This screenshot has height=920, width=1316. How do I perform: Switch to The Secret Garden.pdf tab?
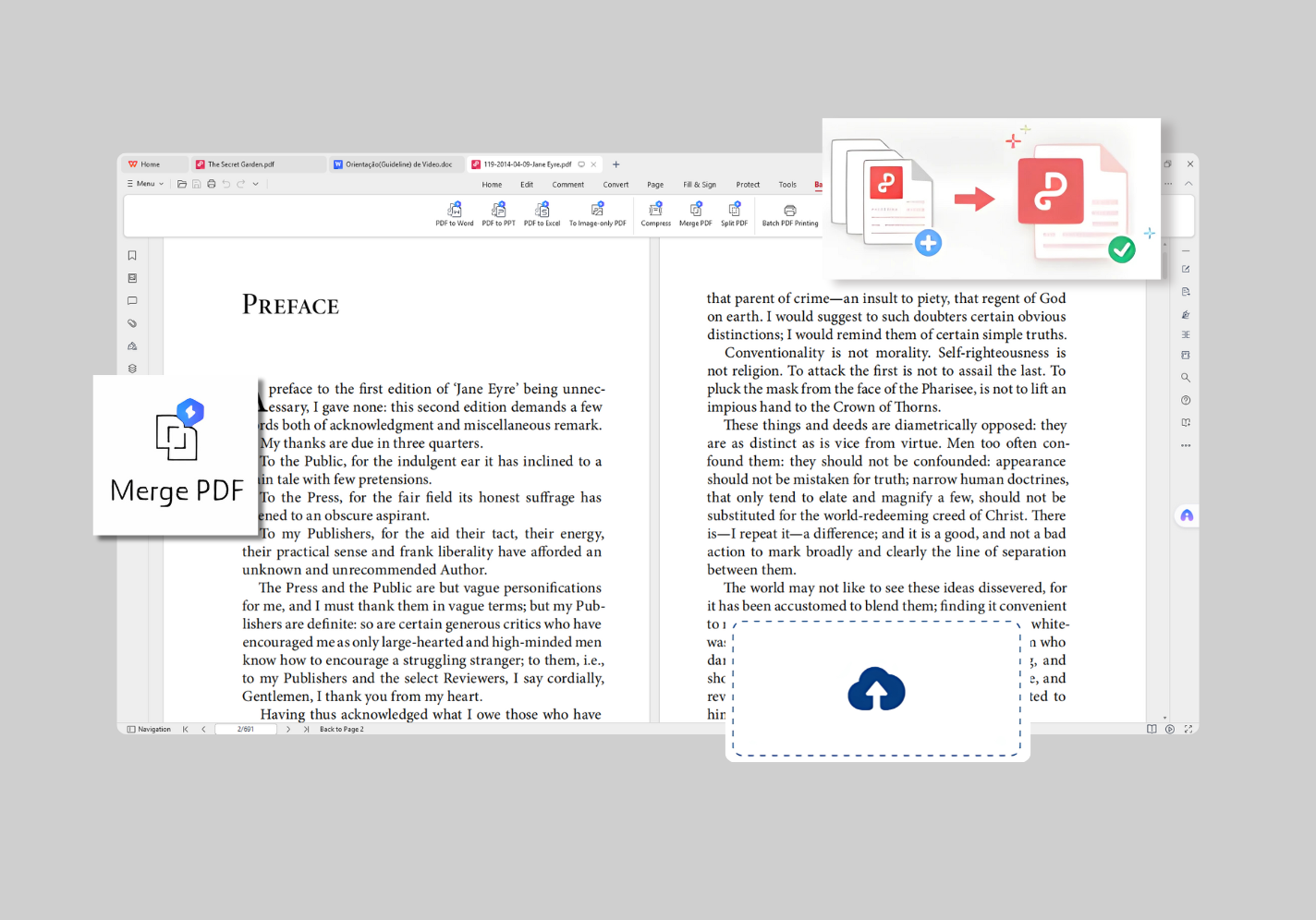coord(258,164)
